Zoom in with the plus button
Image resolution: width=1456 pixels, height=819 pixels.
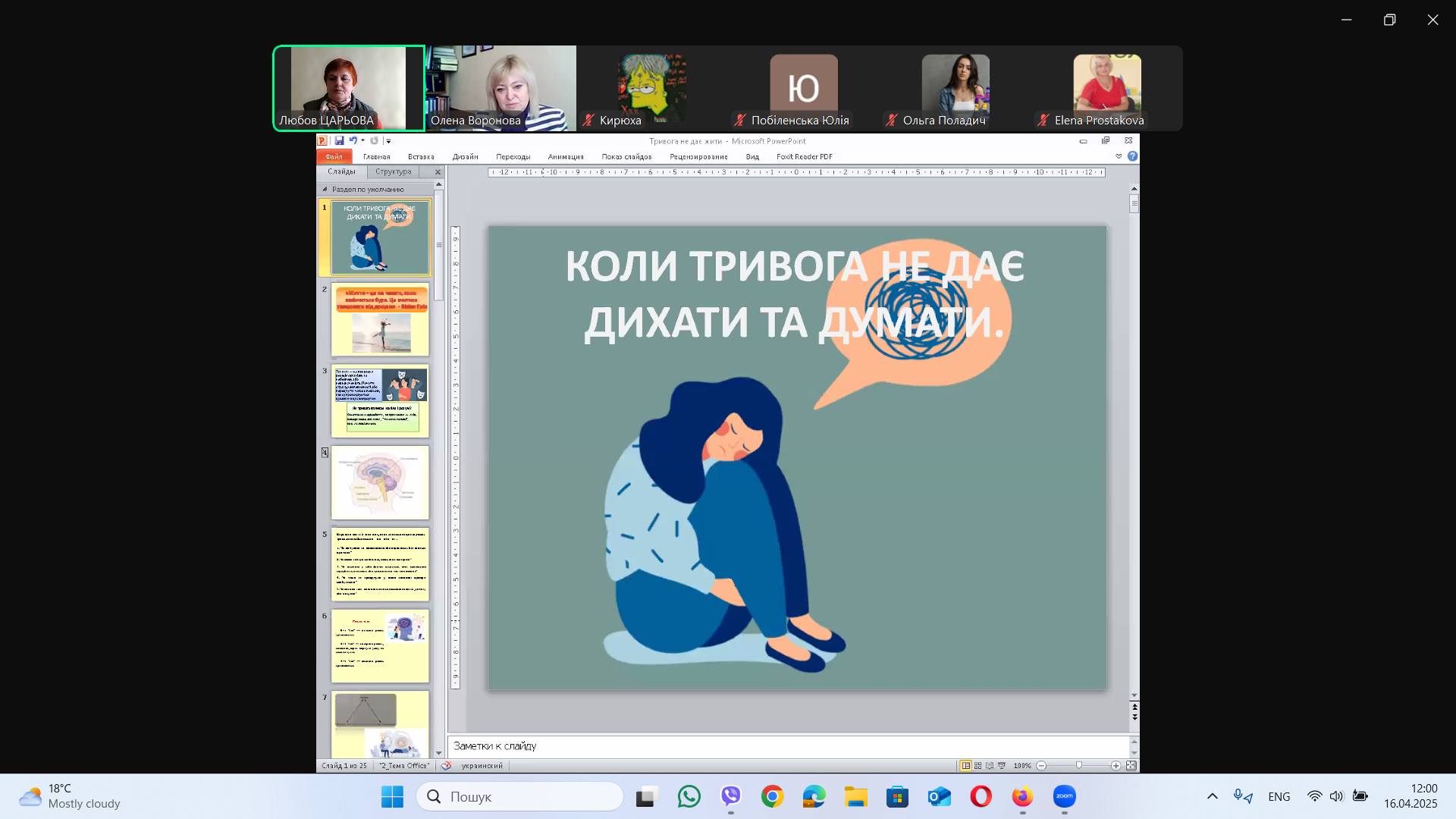(x=1116, y=766)
